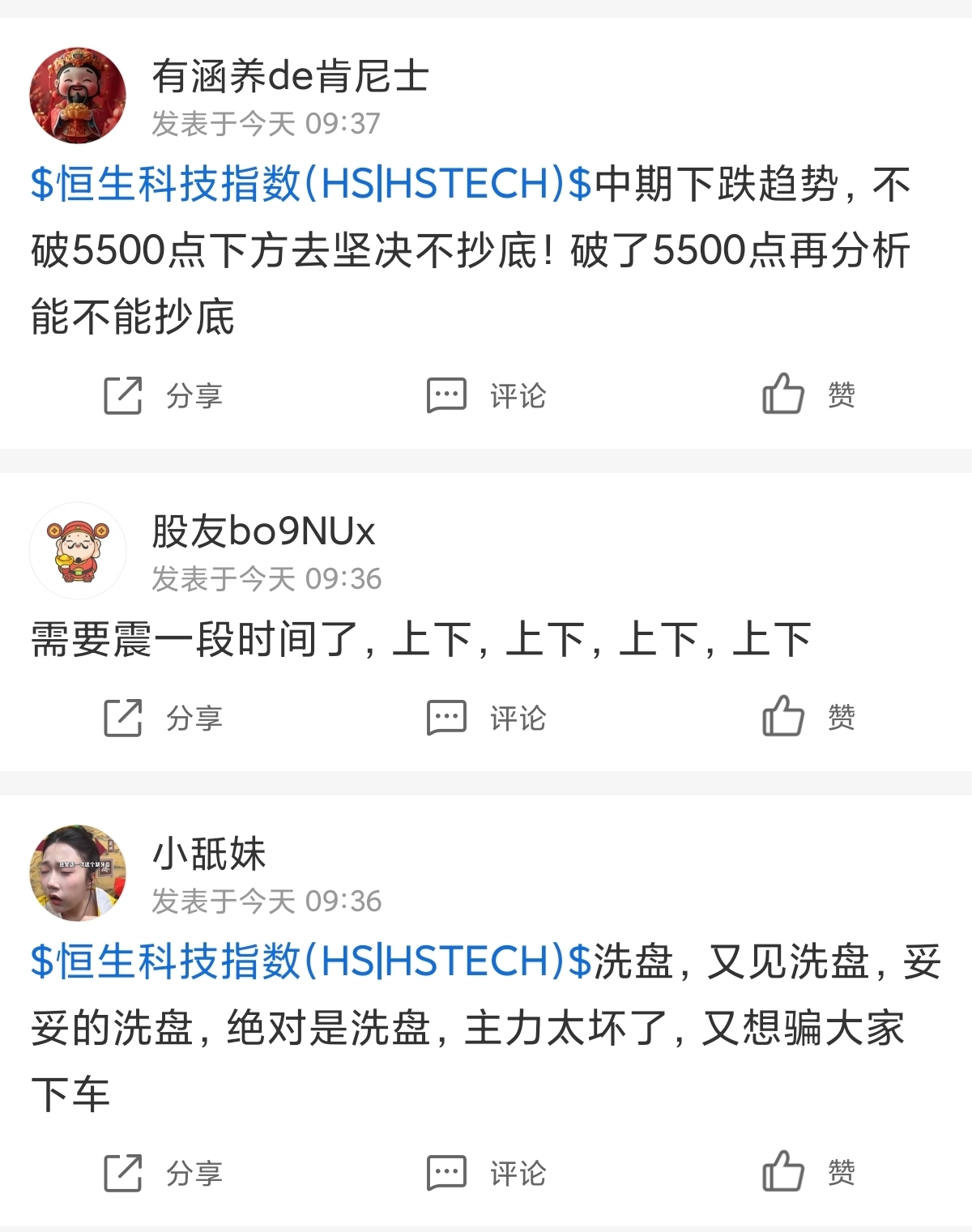This screenshot has height=1232, width=972.
Task: Open 恒生科技指数 link in 小舐妹's post
Action: click(x=312, y=961)
